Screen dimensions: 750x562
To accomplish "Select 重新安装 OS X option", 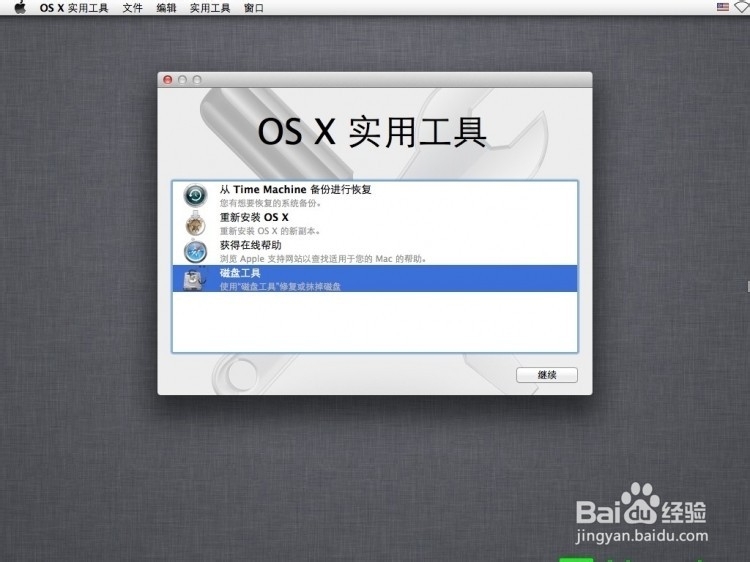I will (x=254, y=217).
